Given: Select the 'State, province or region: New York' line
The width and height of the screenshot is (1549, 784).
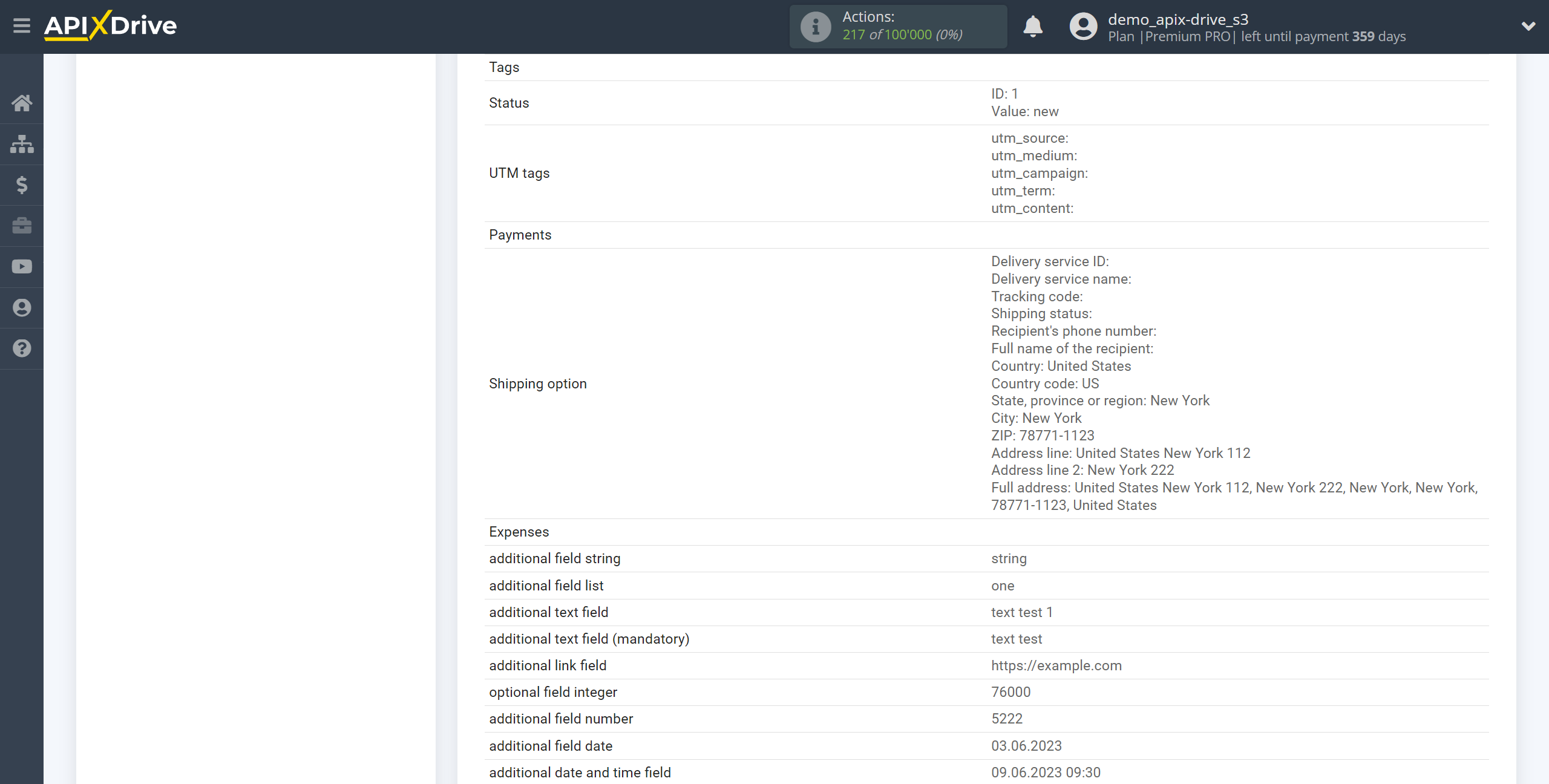Looking at the screenshot, I should click(x=1100, y=401).
